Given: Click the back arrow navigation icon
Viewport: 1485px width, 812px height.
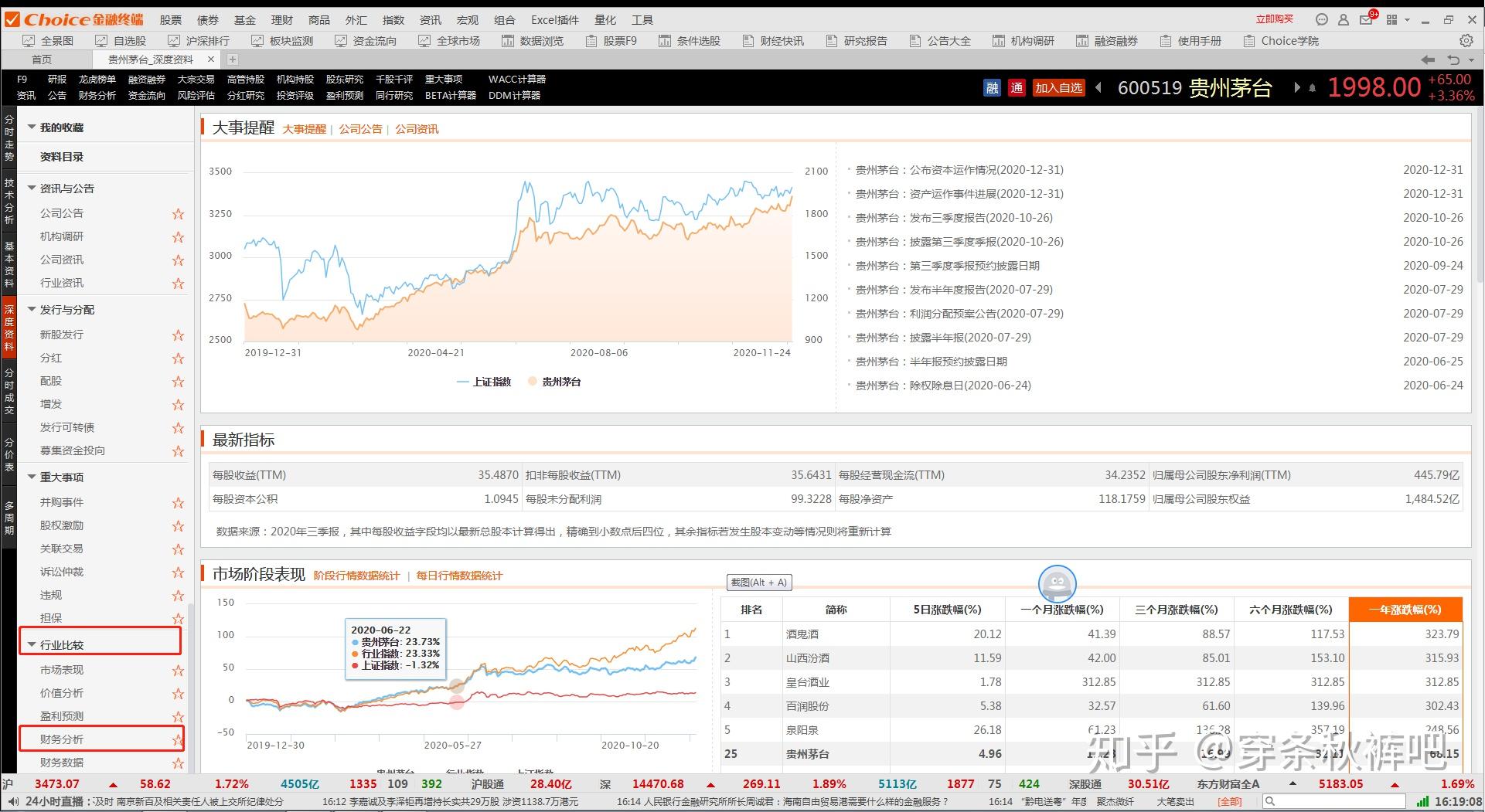Looking at the screenshot, I should [x=1428, y=59].
